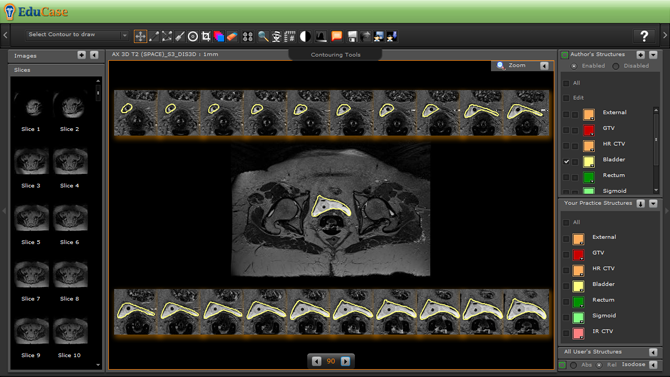Click the detective figure icon

276,36
